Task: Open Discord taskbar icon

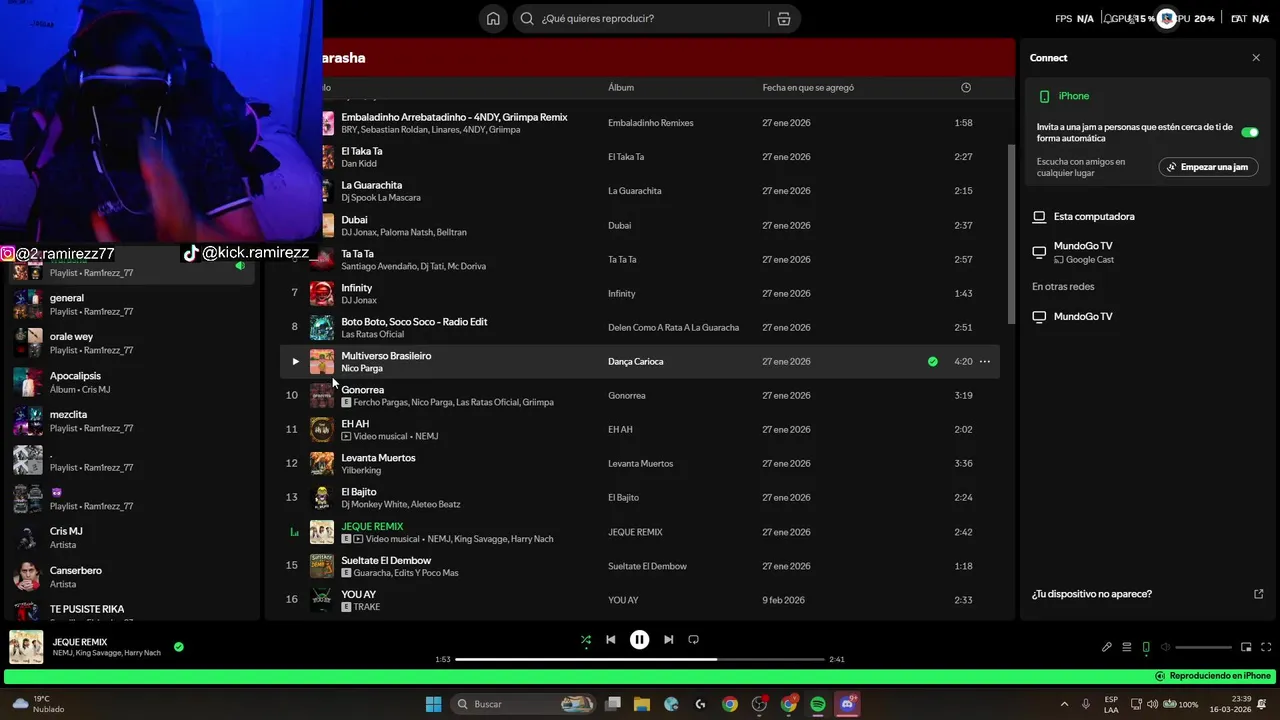Action: (x=848, y=704)
